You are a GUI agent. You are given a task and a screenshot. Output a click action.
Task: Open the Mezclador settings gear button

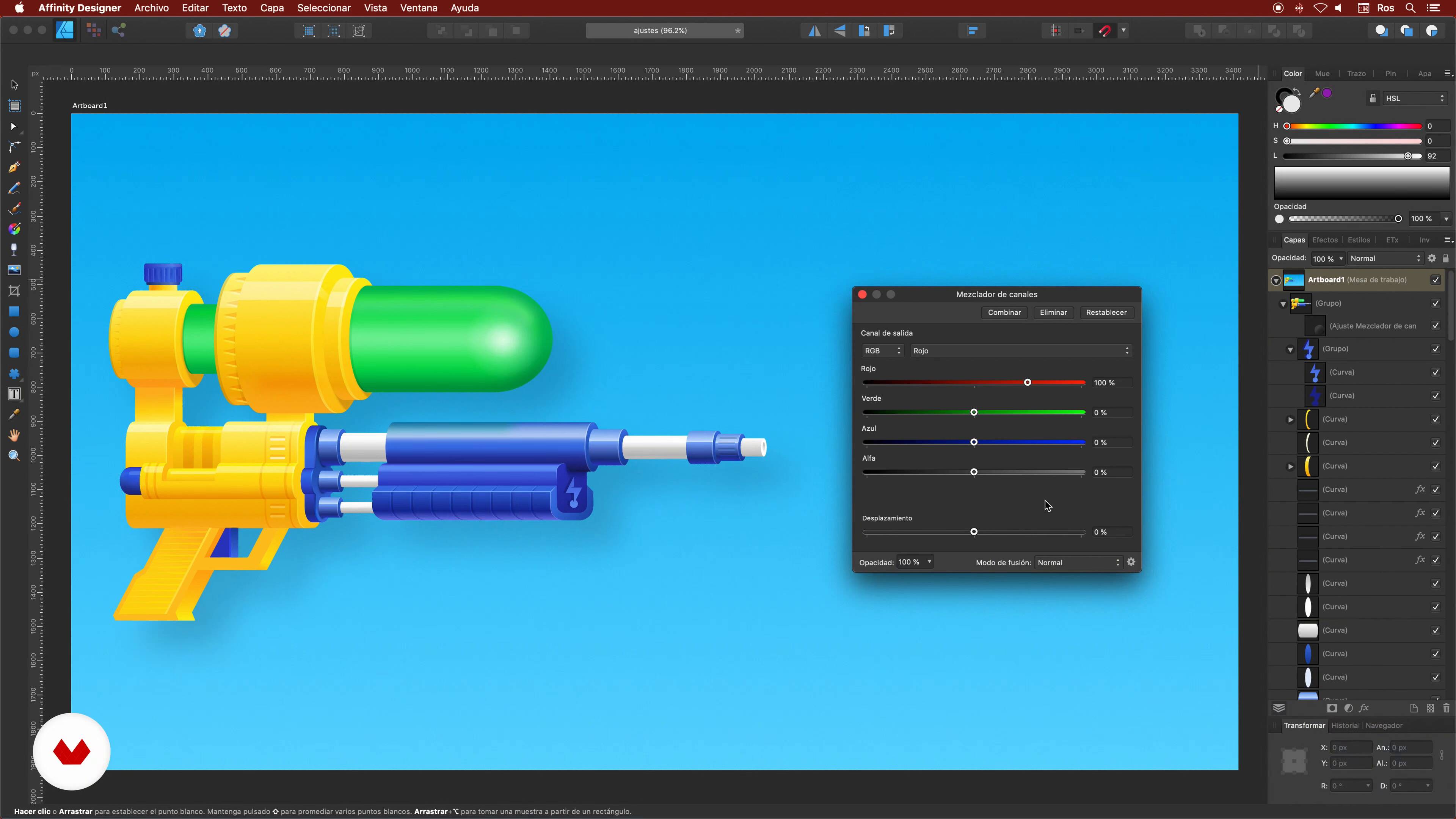click(x=1131, y=562)
